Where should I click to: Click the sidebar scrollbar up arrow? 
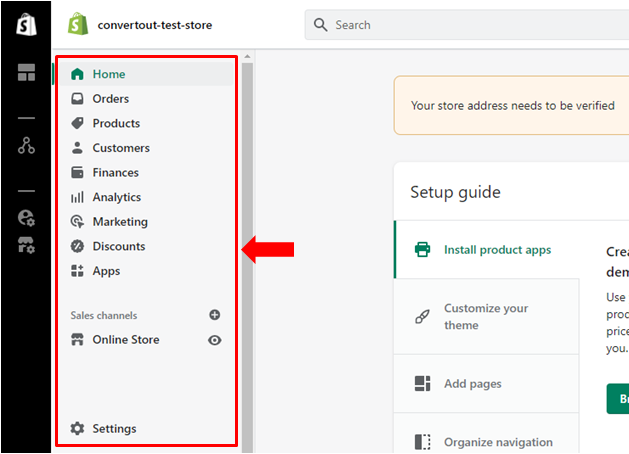(x=248, y=57)
